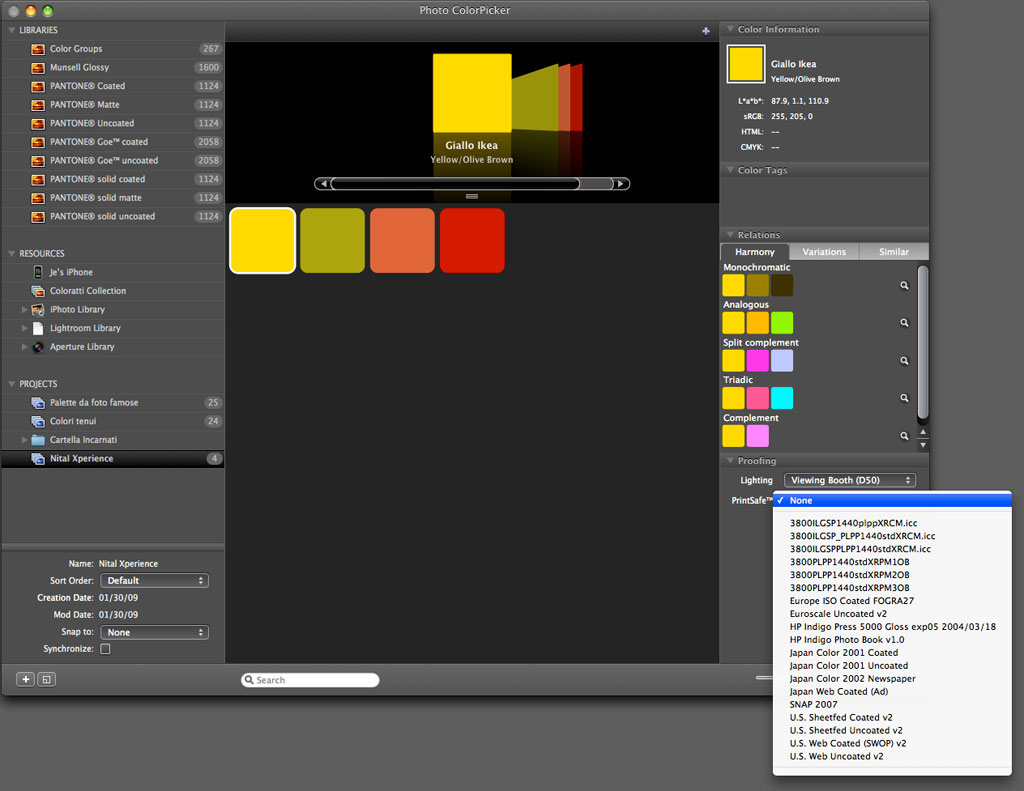Image resolution: width=1024 pixels, height=791 pixels.
Task: Enable the Synchronize checkbox
Action: (x=105, y=649)
